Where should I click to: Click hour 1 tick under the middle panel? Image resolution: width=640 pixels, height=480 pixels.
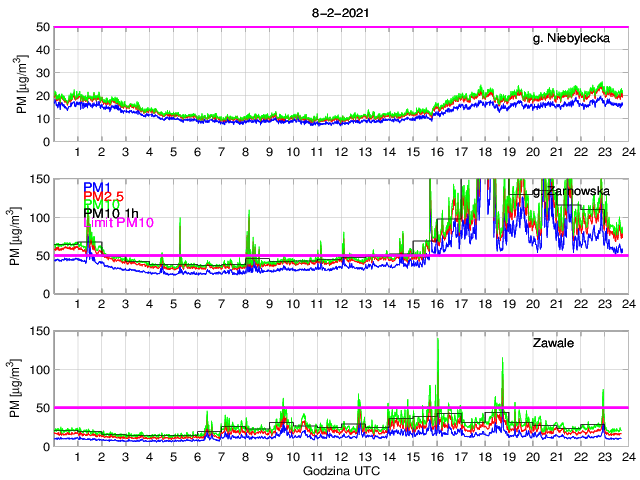point(77,305)
